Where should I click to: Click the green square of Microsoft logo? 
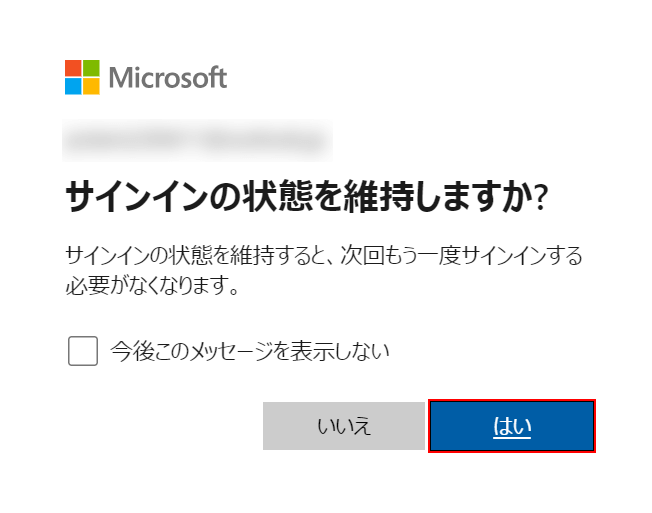click(91, 68)
